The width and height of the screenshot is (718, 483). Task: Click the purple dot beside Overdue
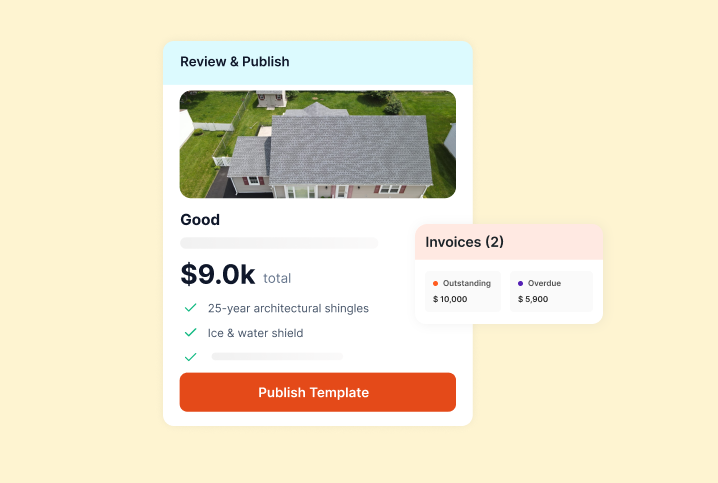[520, 283]
